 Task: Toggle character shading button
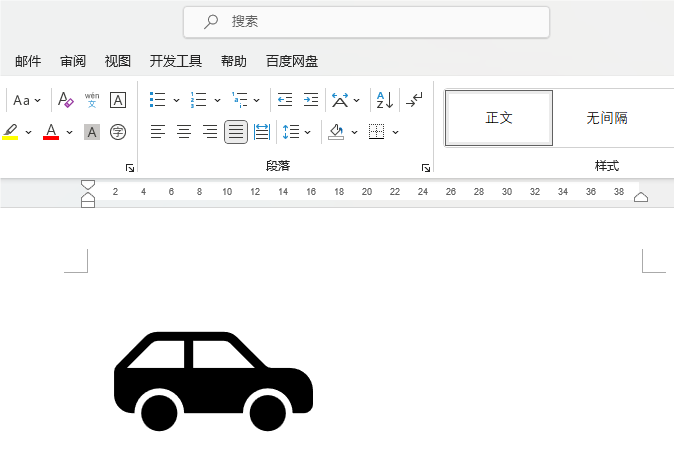(92, 132)
